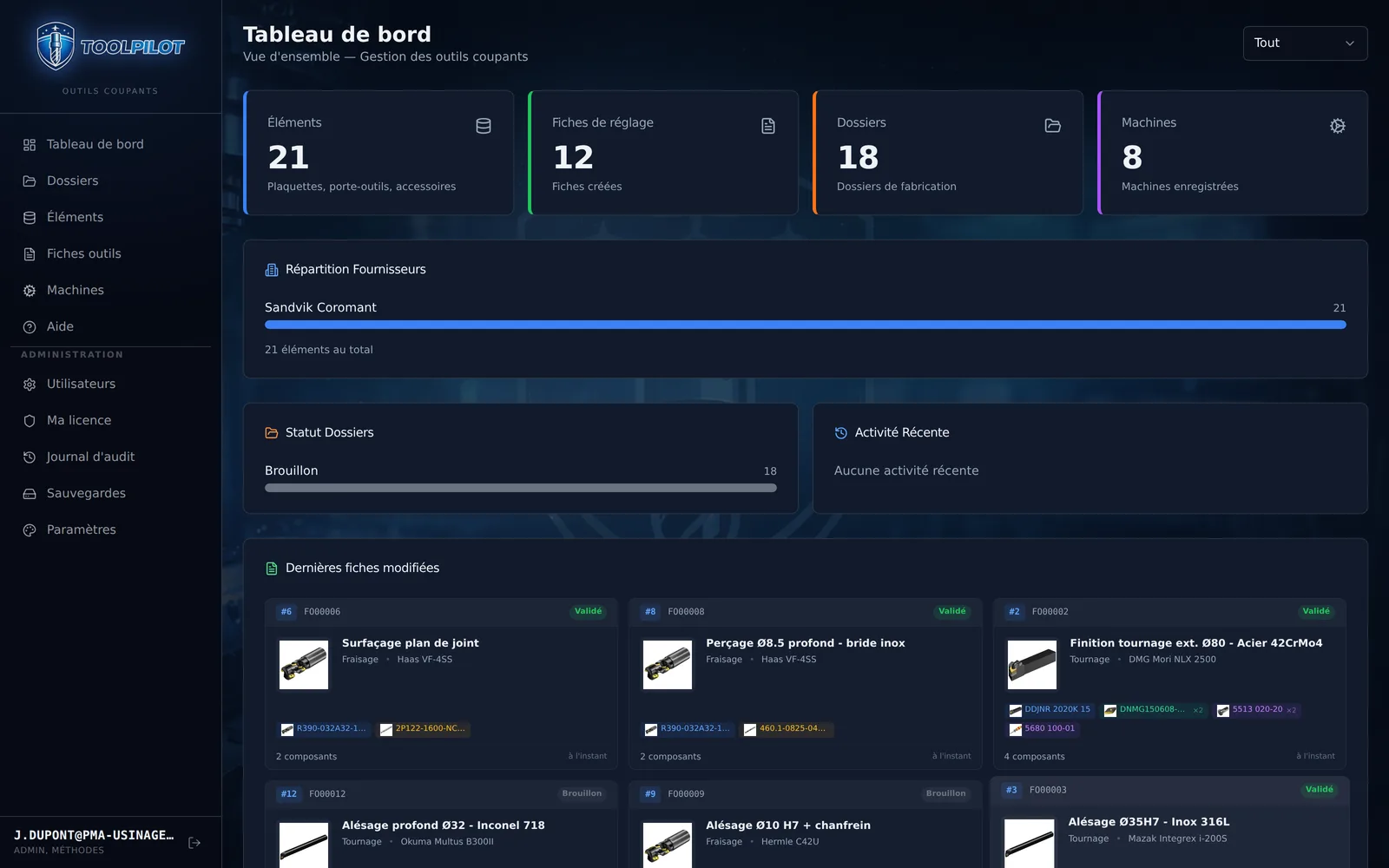The width and height of the screenshot is (1389, 868).
Task: Click the 'Aucune activité récente' text
Action: point(906,470)
